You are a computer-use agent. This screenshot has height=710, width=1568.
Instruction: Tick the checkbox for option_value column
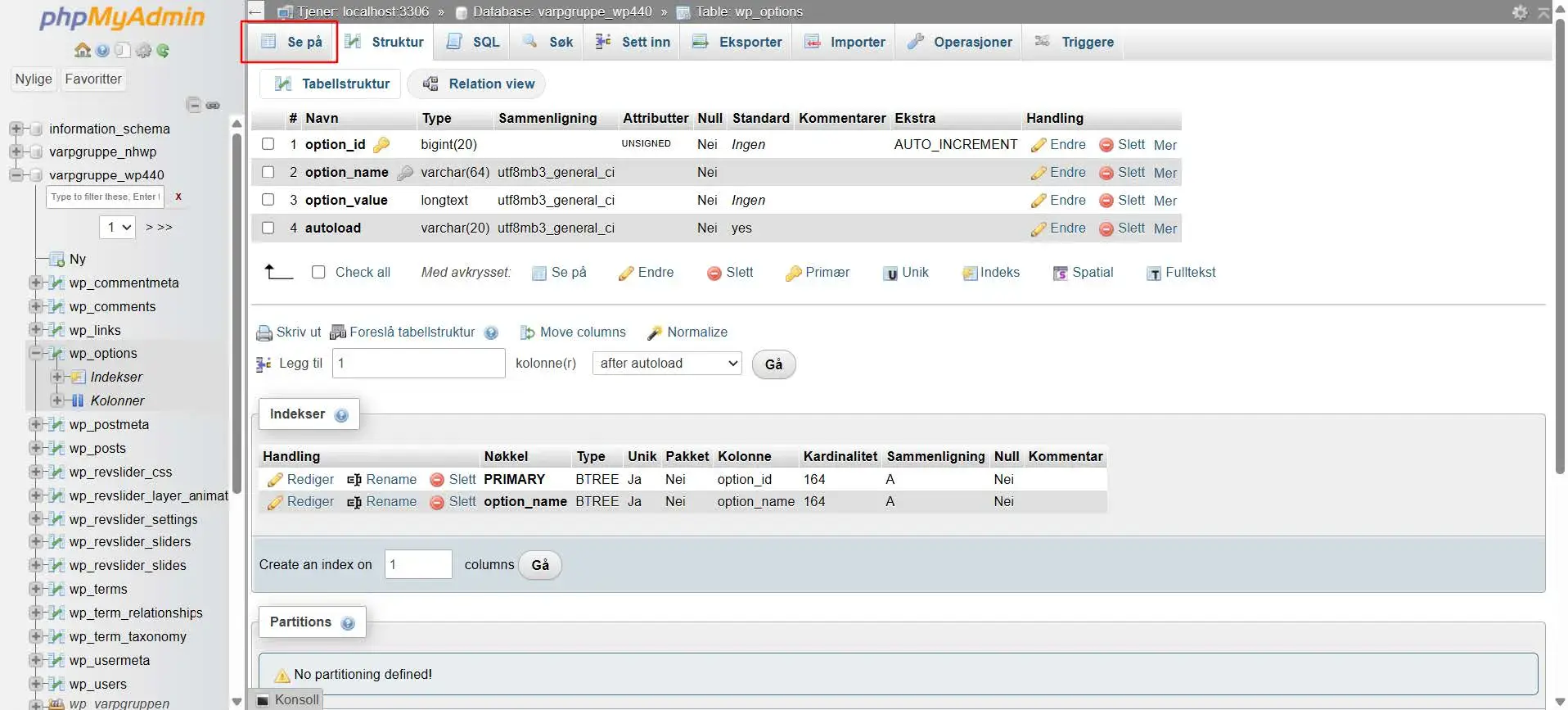coord(268,200)
